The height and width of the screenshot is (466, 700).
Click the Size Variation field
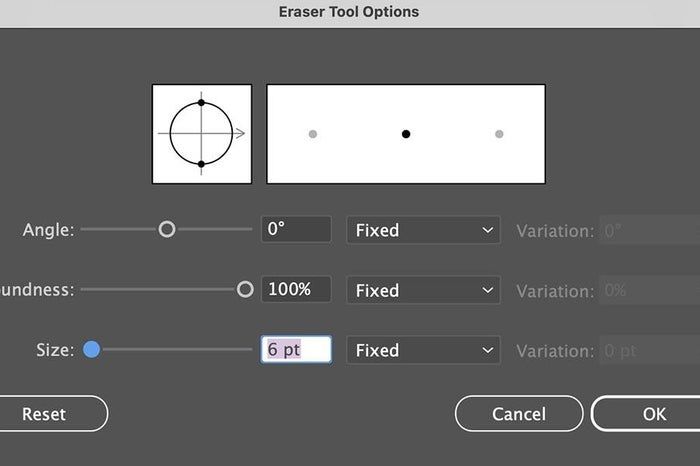[648, 350]
